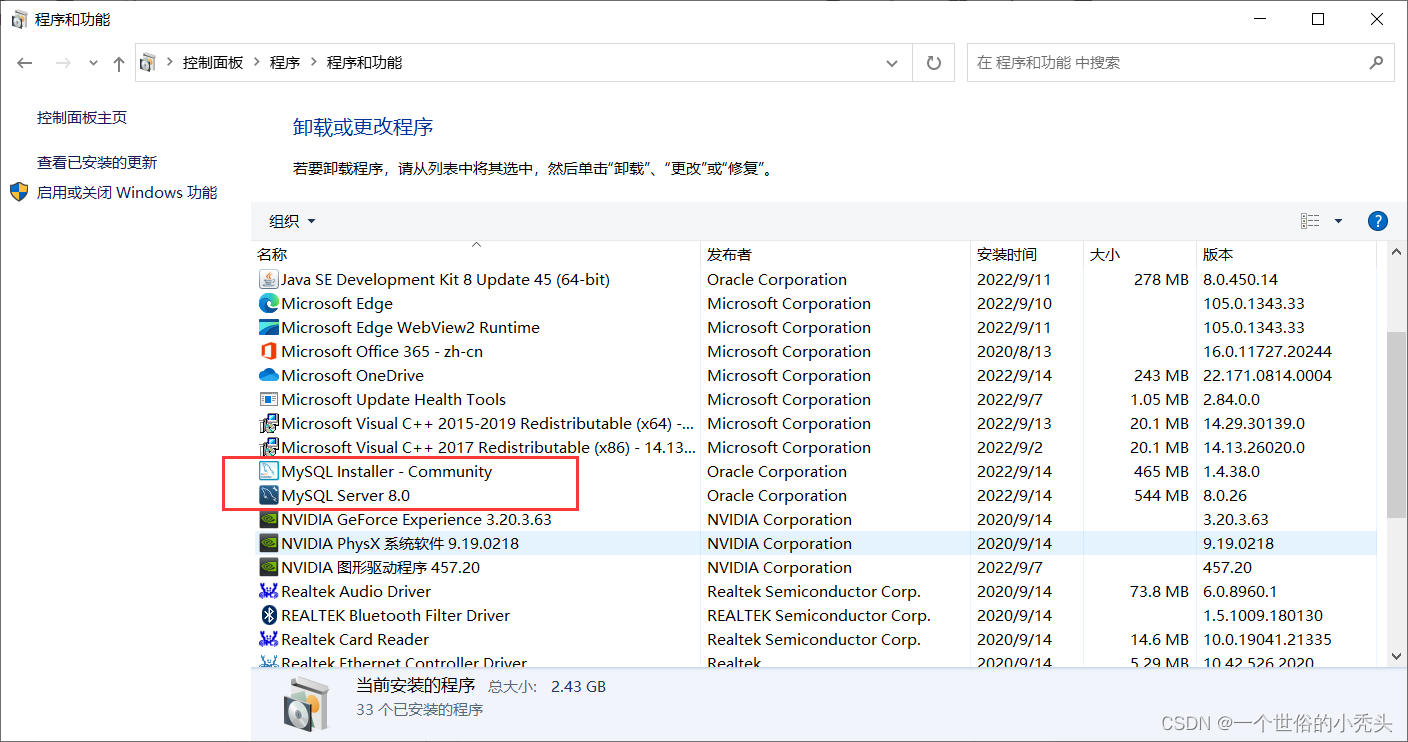Image resolution: width=1408 pixels, height=742 pixels.
Task: Select the Microsoft Office 365 icon
Action: 268,351
